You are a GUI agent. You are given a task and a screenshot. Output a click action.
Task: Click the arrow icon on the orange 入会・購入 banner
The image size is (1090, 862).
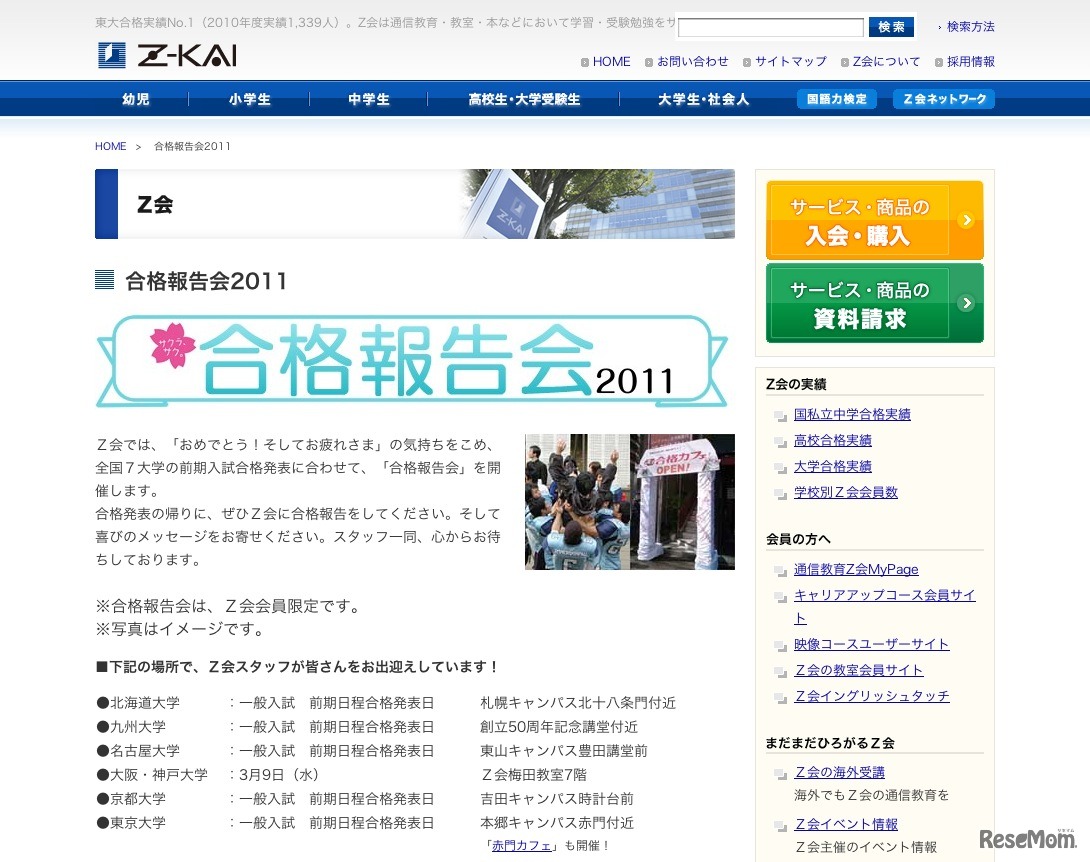(966, 220)
